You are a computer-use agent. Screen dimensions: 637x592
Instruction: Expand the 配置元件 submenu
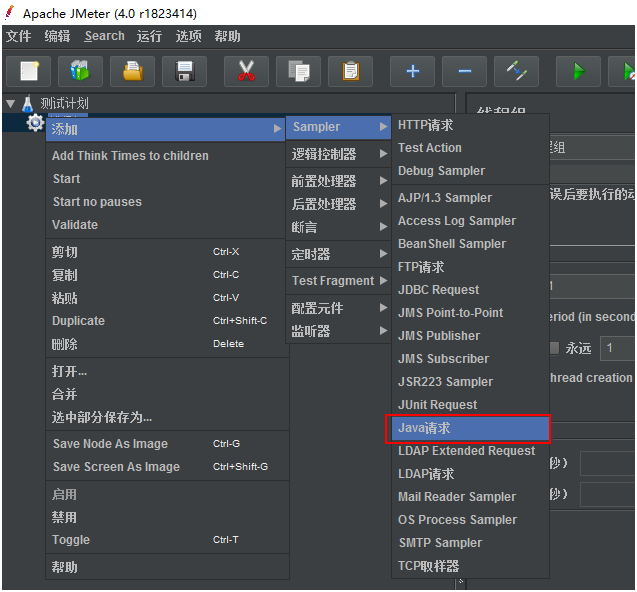[x=338, y=308]
